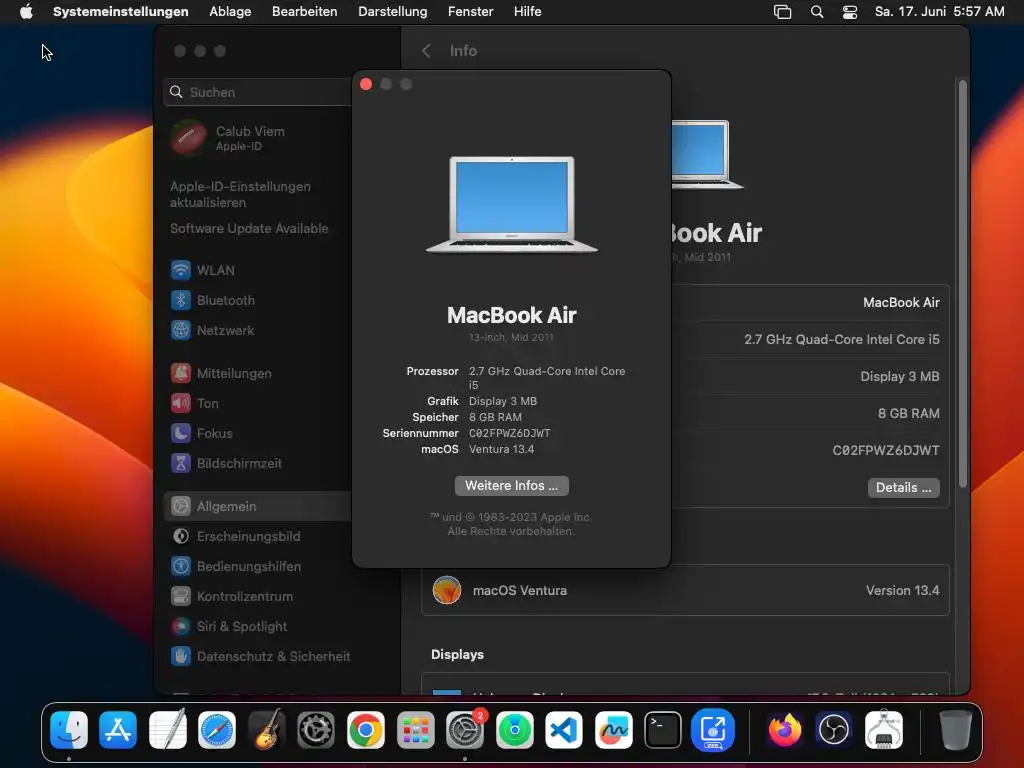Click serial number C02FPWZ6DJWT in dialog
The height and width of the screenshot is (768, 1024).
pos(509,433)
